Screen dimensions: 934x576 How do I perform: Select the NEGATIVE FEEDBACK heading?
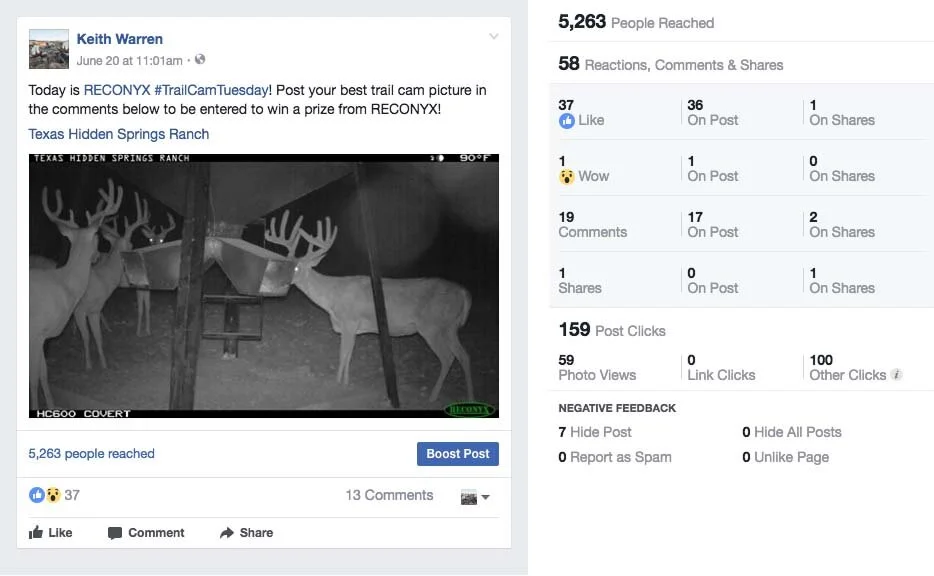(617, 408)
